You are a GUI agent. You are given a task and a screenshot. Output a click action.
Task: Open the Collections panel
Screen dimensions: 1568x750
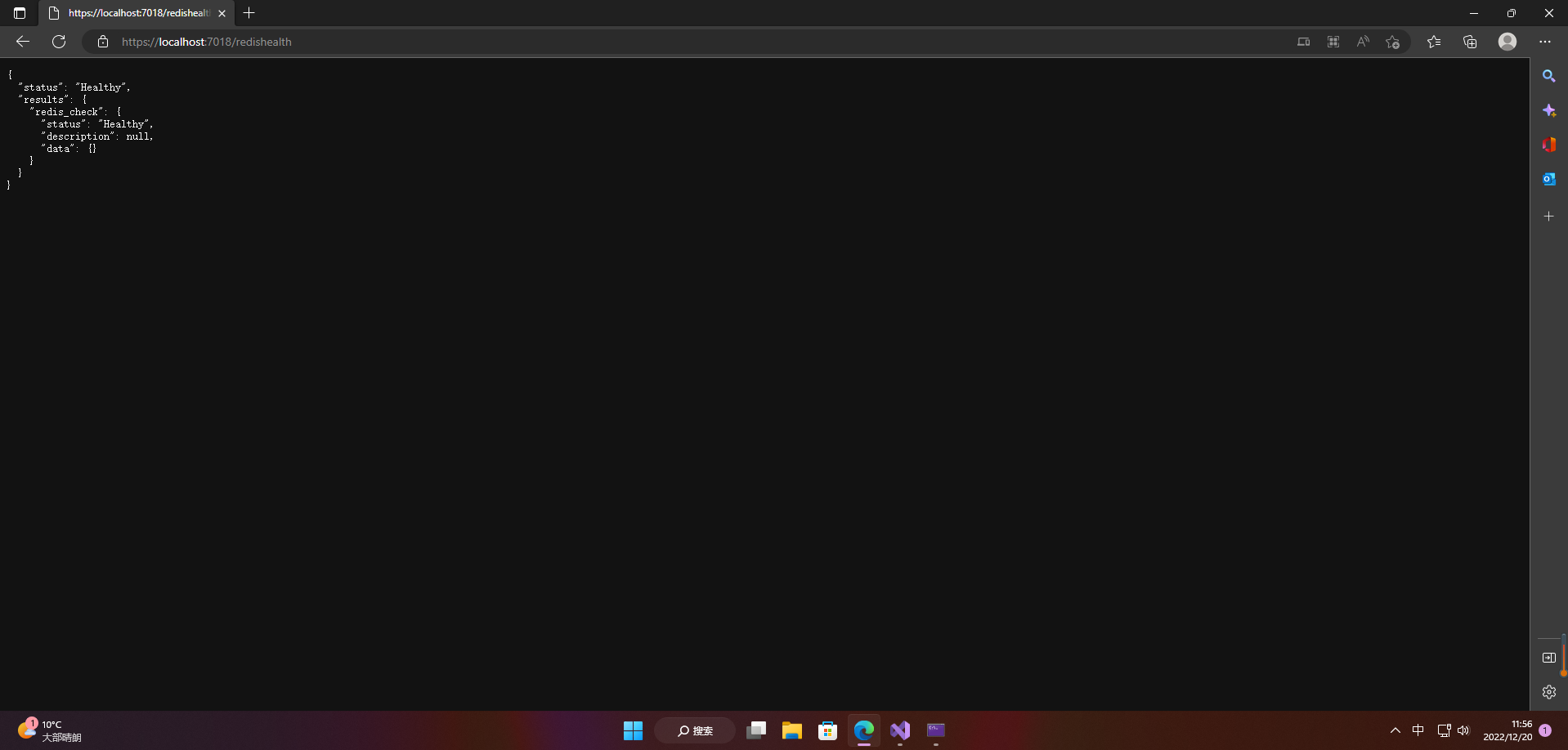(1470, 42)
